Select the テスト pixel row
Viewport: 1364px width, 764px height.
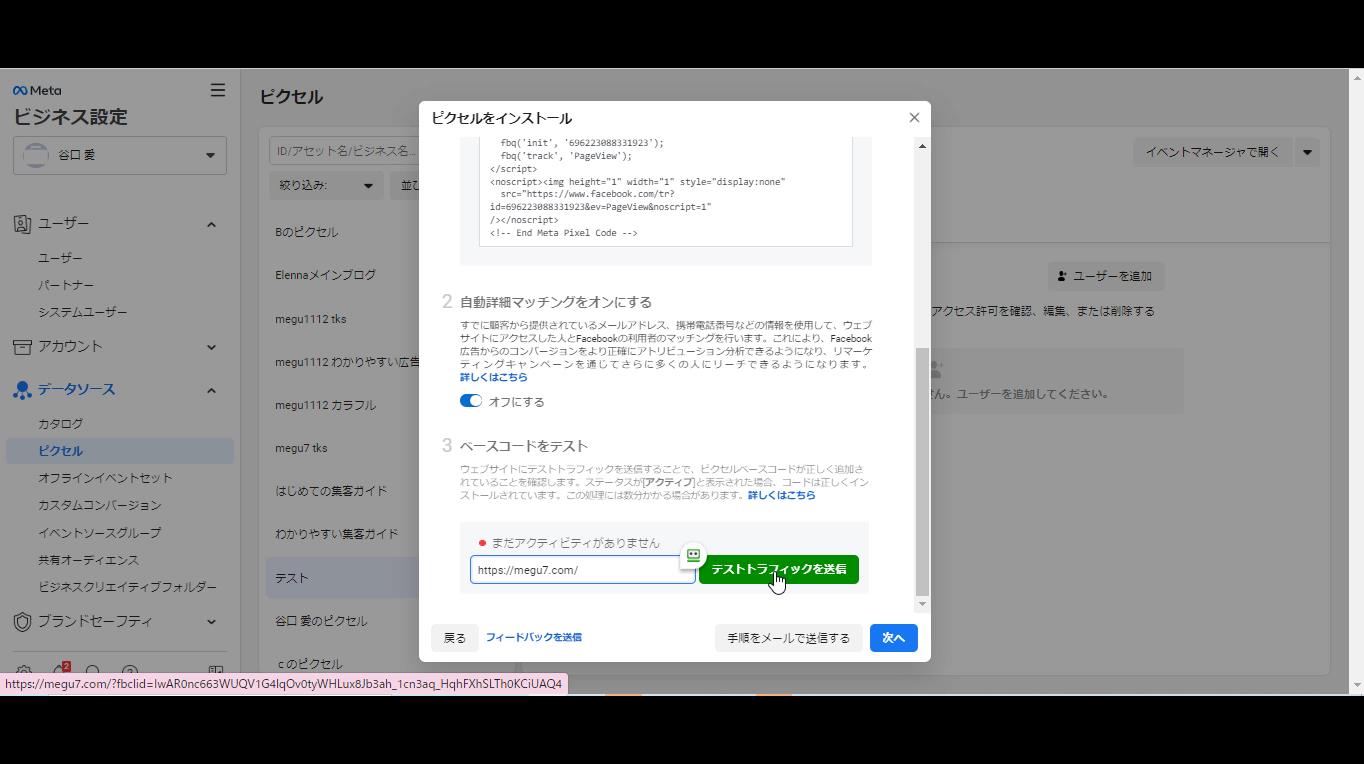tap(343, 578)
